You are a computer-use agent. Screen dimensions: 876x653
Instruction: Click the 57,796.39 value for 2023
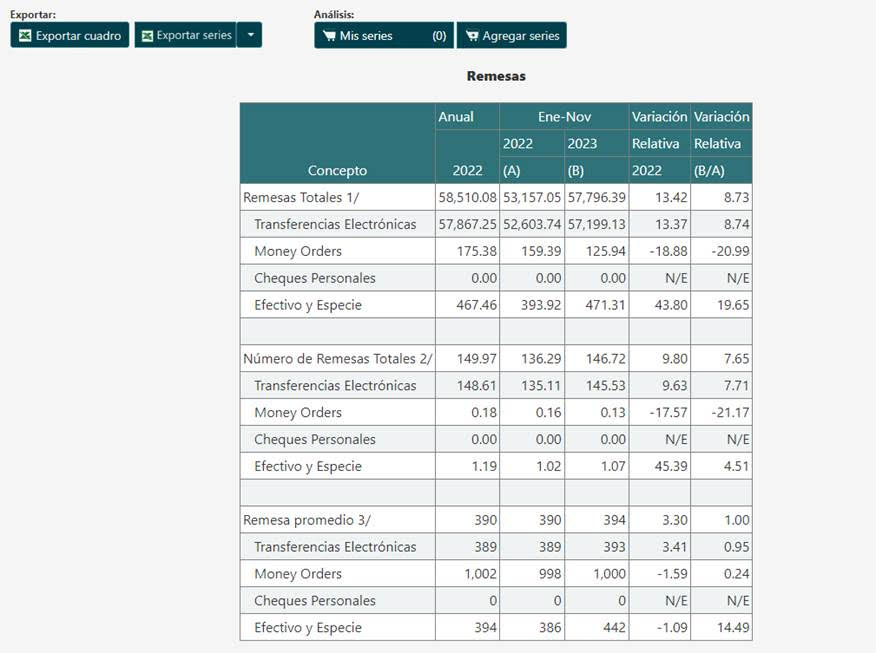coord(596,198)
